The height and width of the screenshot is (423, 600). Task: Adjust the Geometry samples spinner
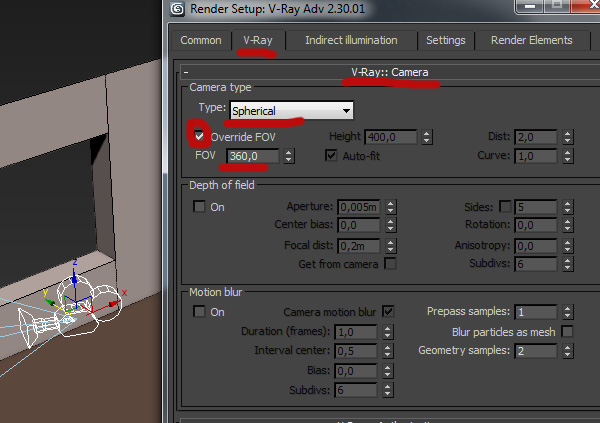[x=568, y=351]
